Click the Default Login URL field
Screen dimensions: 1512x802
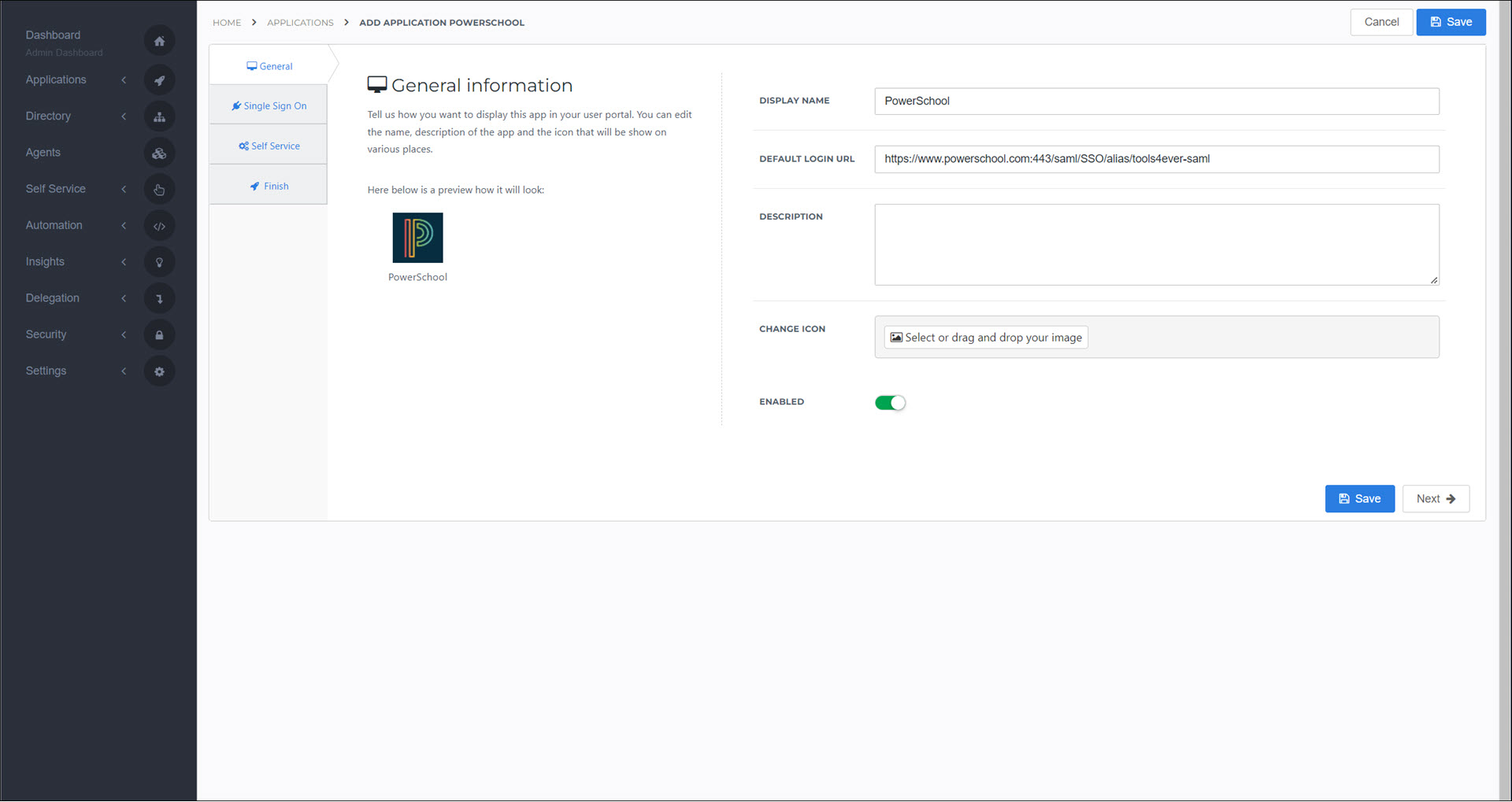coord(1156,159)
